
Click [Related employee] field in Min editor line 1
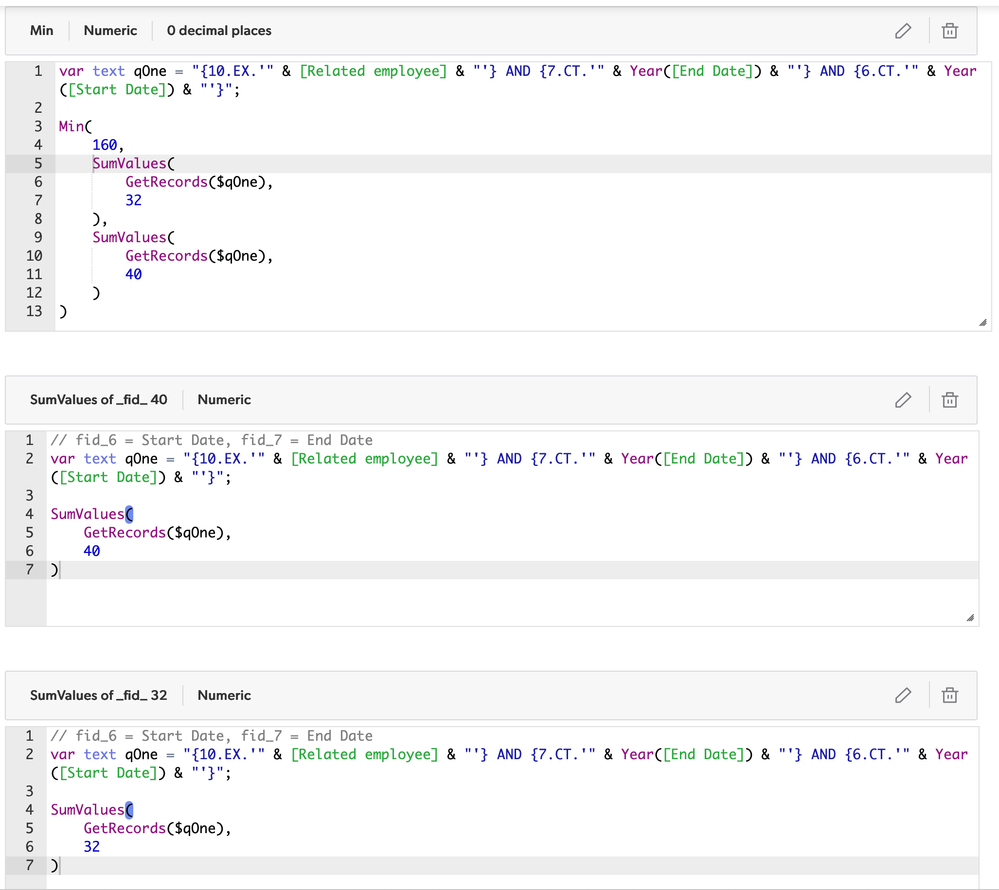pyautogui.click(x=373, y=71)
